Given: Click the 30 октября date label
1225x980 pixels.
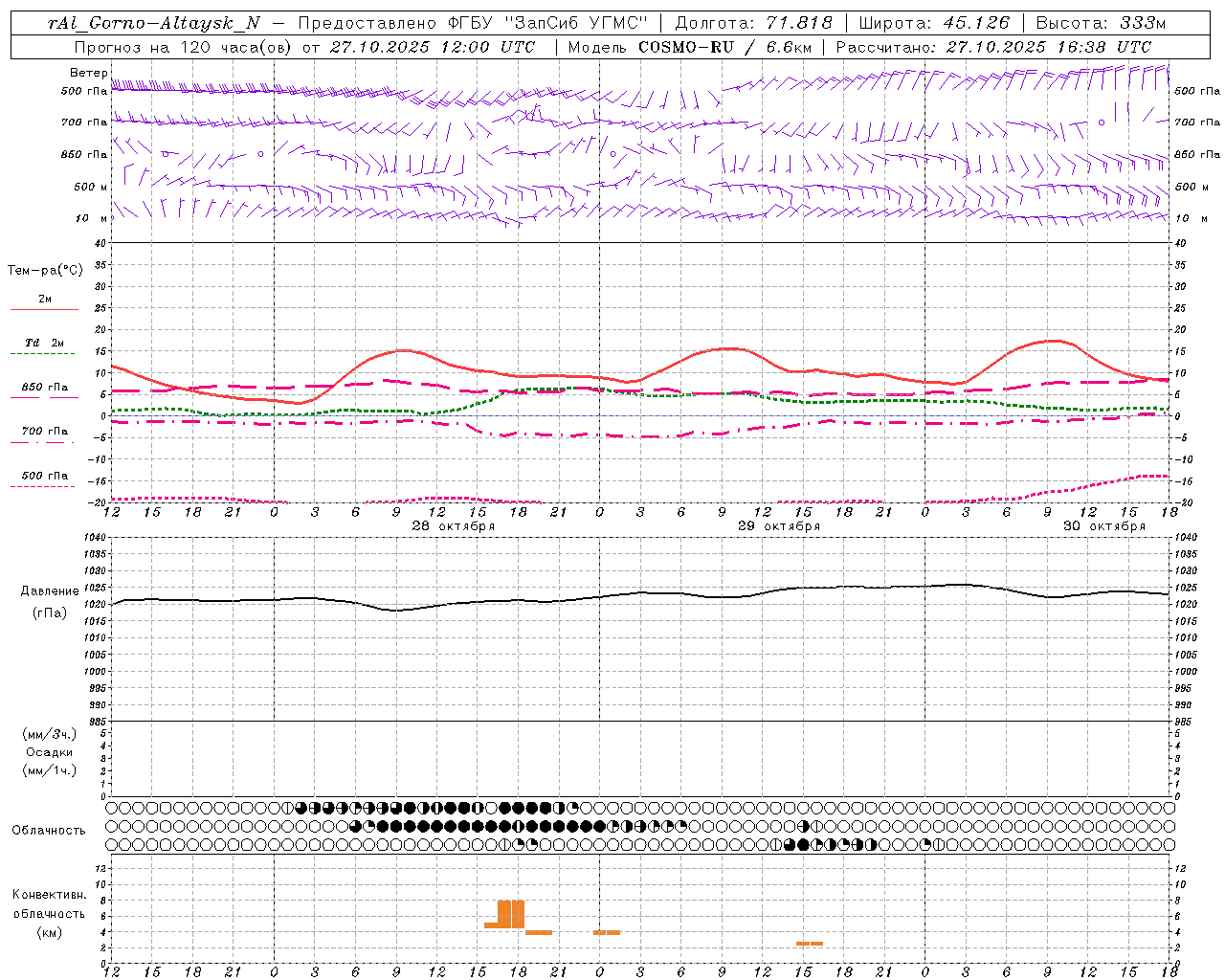Looking at the screenshot, I should pyautogui.click(x=1104, y=526).
